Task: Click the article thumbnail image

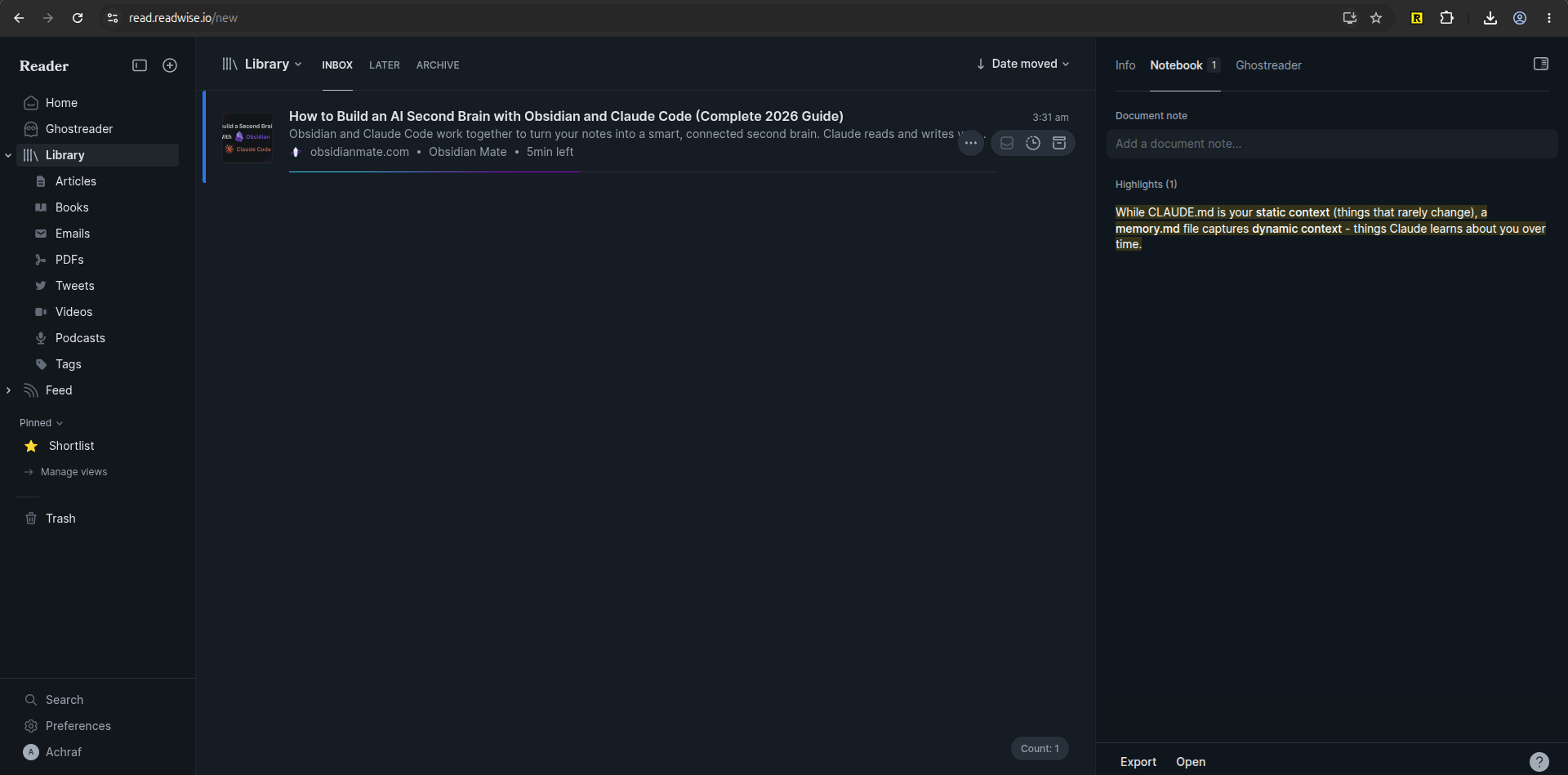Action: (247, 137)
